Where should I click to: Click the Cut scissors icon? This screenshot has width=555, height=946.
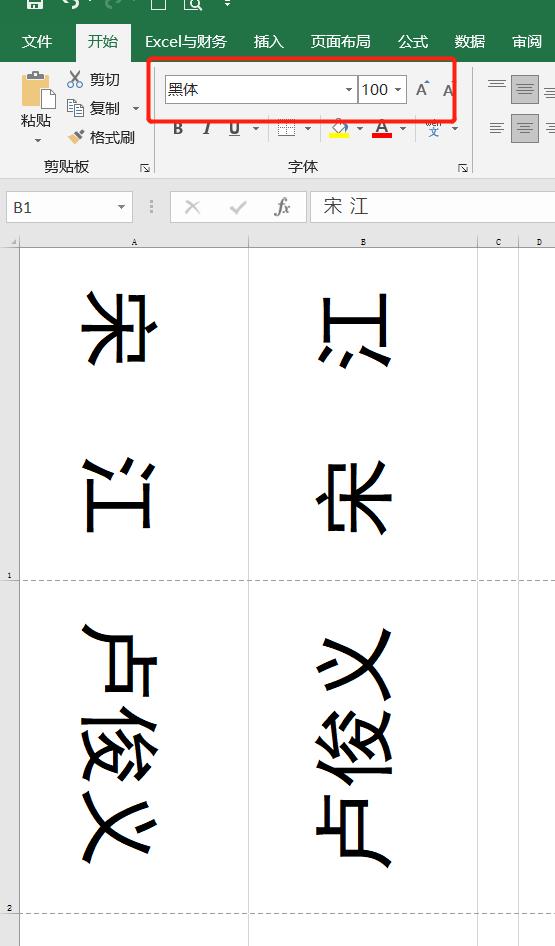tap(75, 79)
